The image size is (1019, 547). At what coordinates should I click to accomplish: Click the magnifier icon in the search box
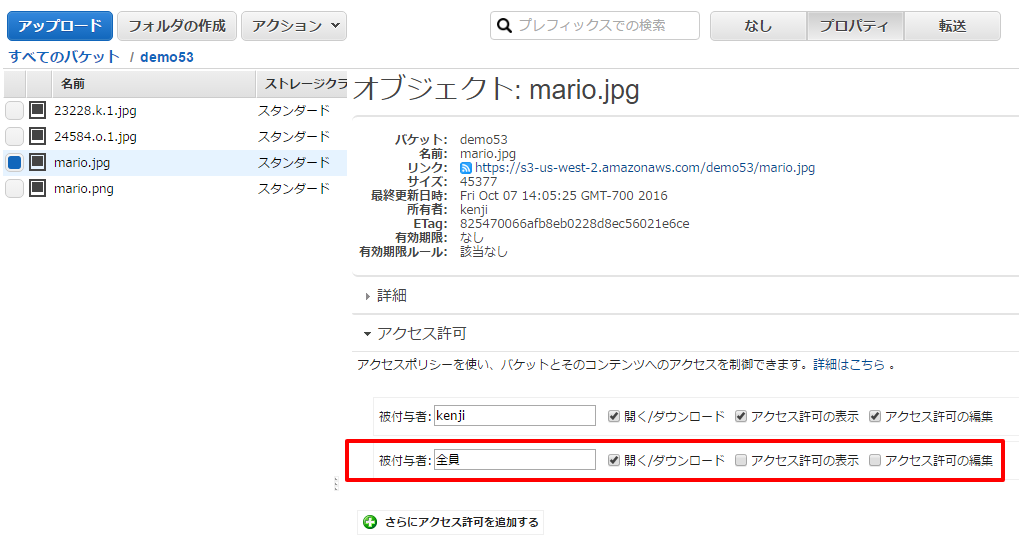[505, 26]
